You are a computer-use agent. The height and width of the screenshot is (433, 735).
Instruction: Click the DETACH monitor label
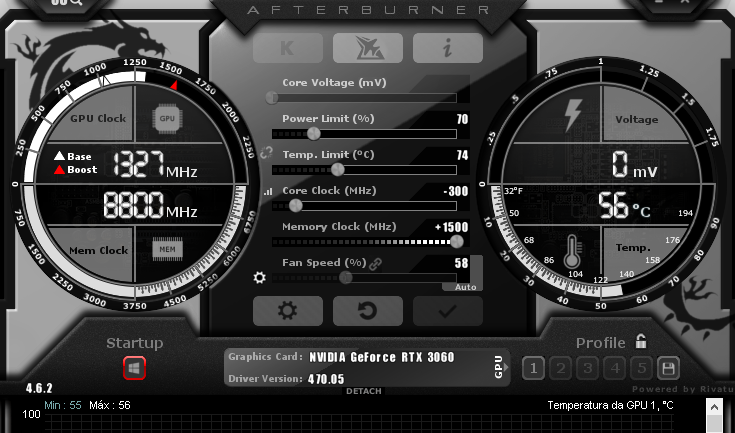[x=364, y=391]
